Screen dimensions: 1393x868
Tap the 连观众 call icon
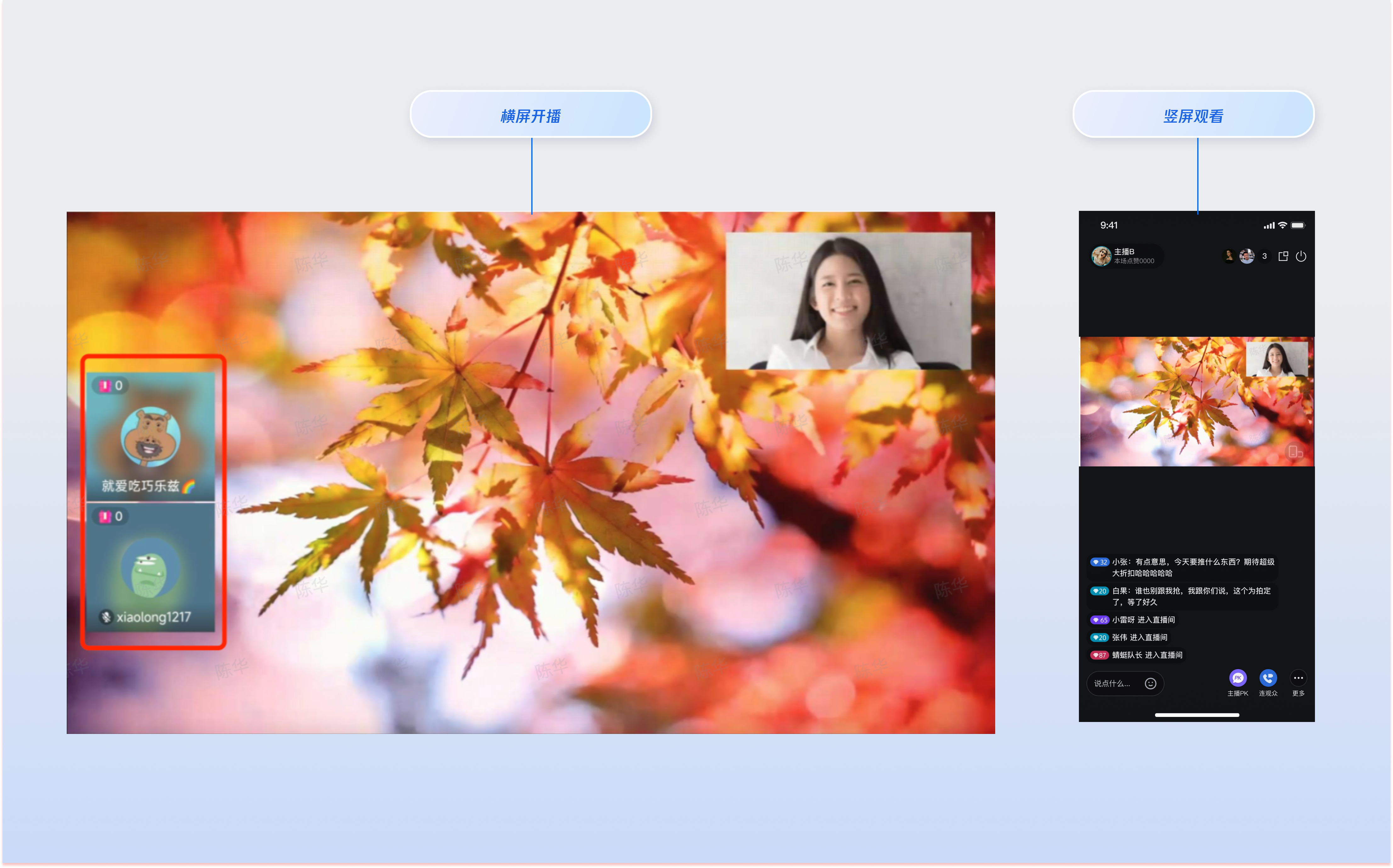(x=1268, y=678)
